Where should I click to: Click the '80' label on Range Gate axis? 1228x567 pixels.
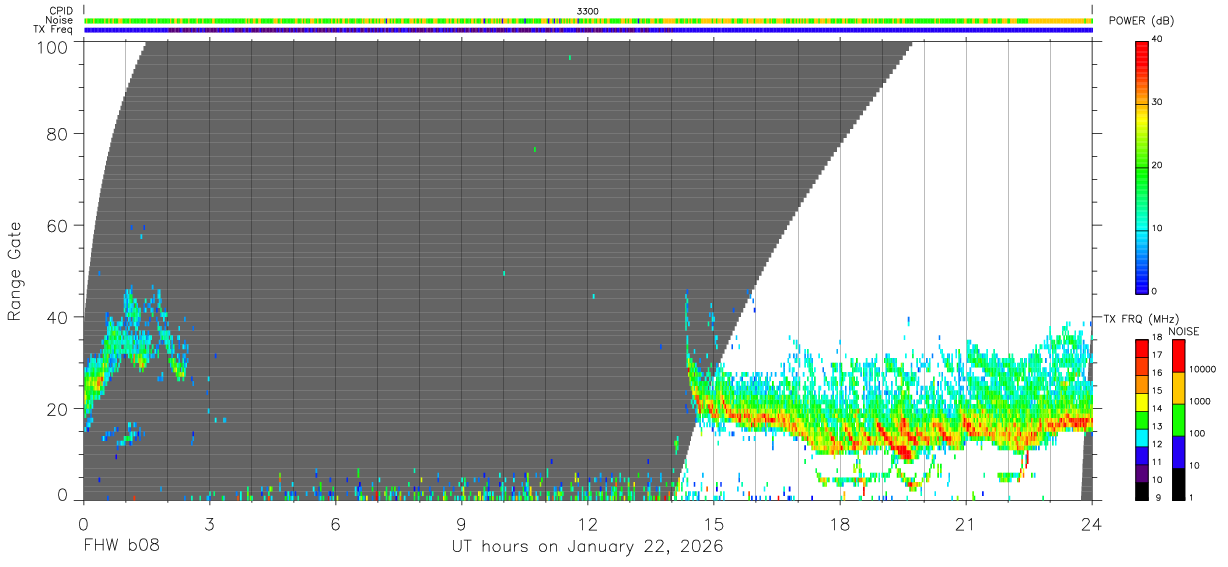pos(56,133)
